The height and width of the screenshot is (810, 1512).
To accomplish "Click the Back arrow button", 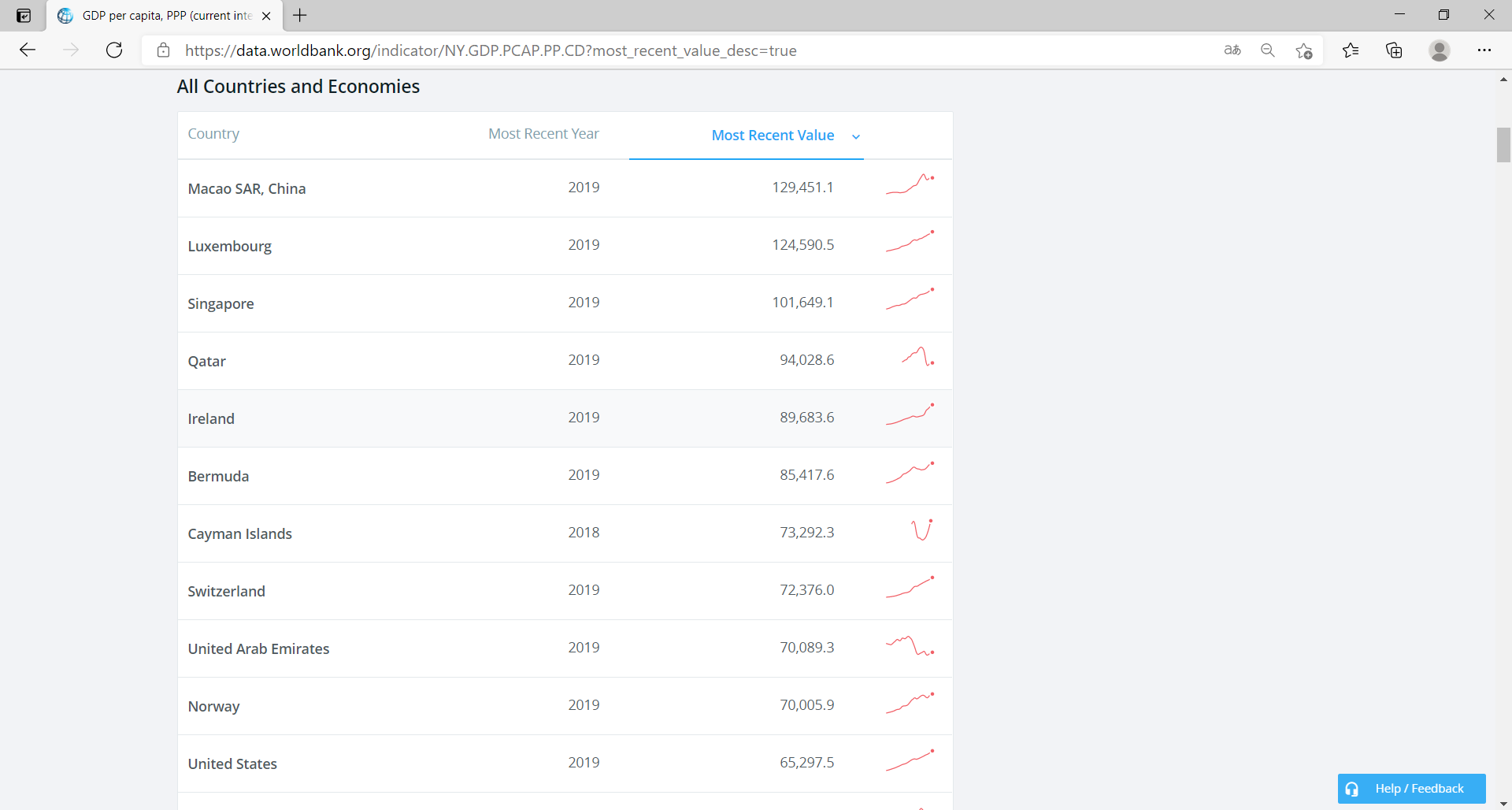I will point(28,50).
